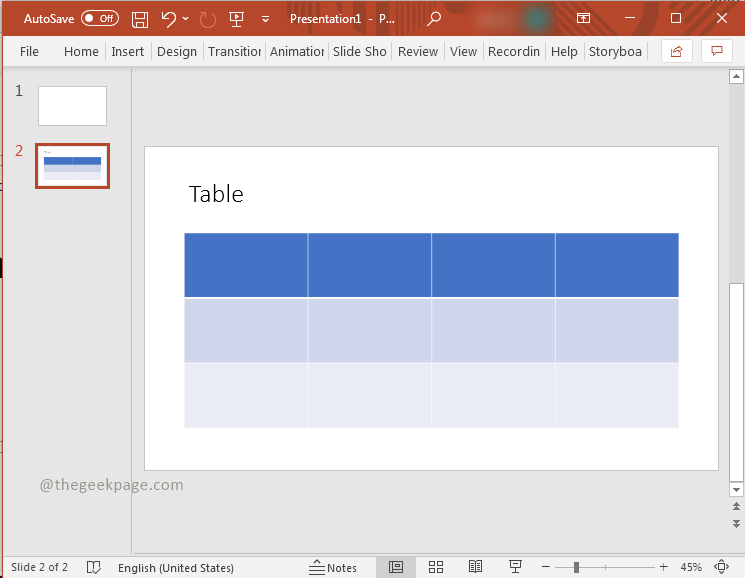Select slide 1 thumbnail

[x=72, y=106]
